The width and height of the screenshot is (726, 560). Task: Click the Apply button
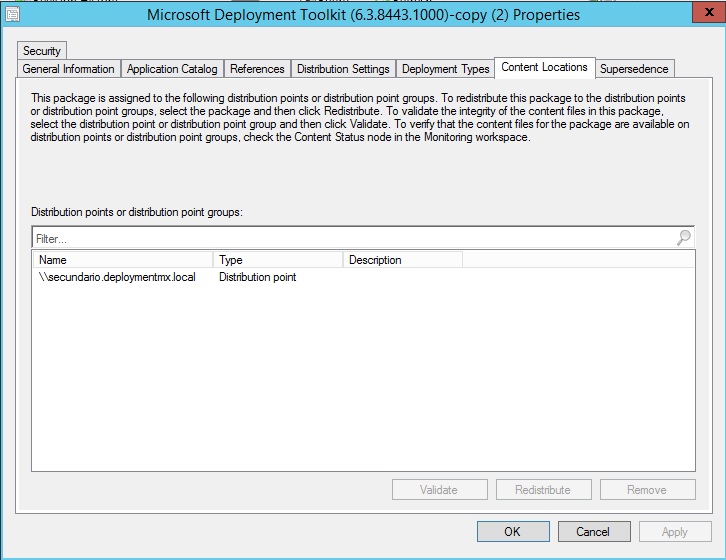[x=675, y=532]
